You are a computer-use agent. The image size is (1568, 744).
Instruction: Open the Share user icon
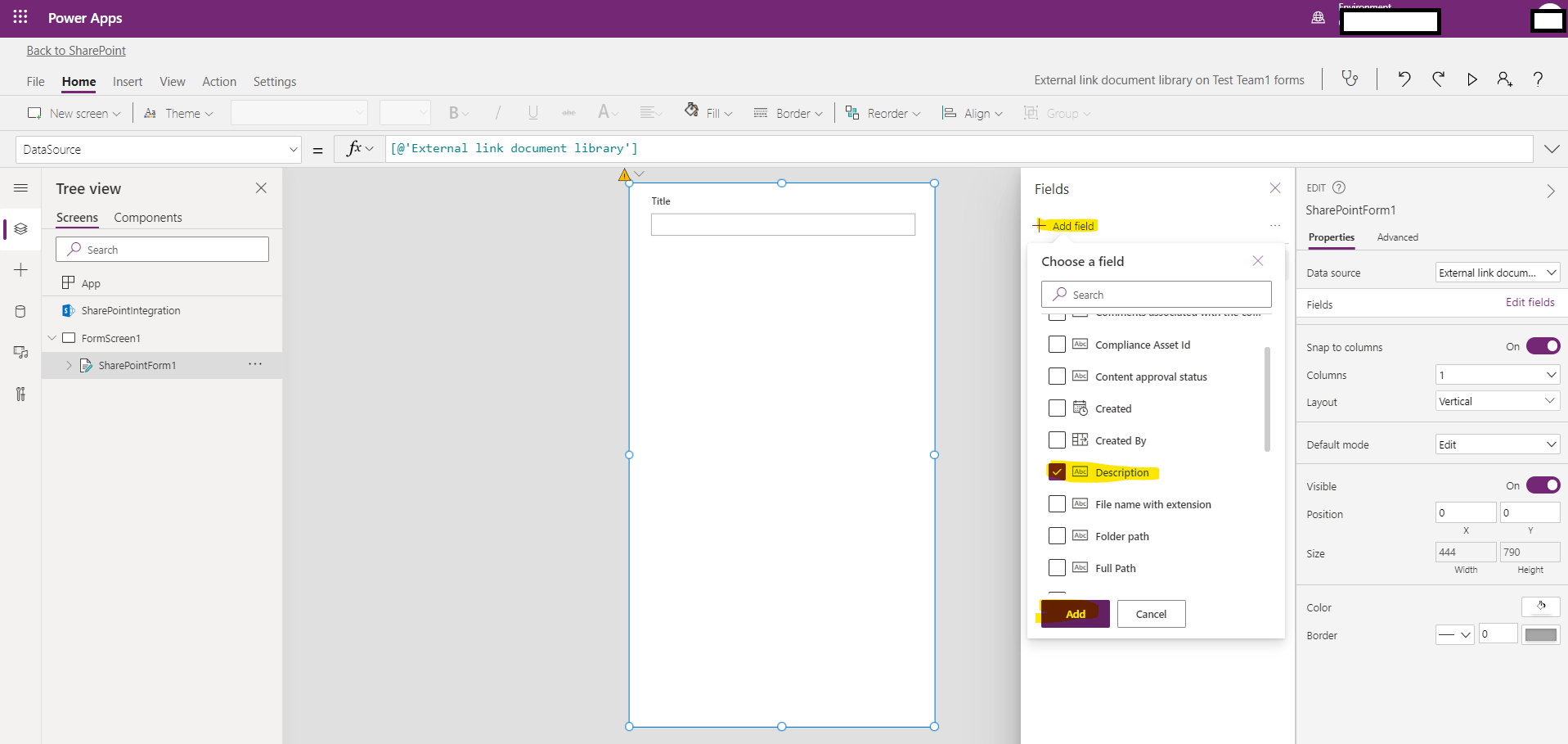1504,79
